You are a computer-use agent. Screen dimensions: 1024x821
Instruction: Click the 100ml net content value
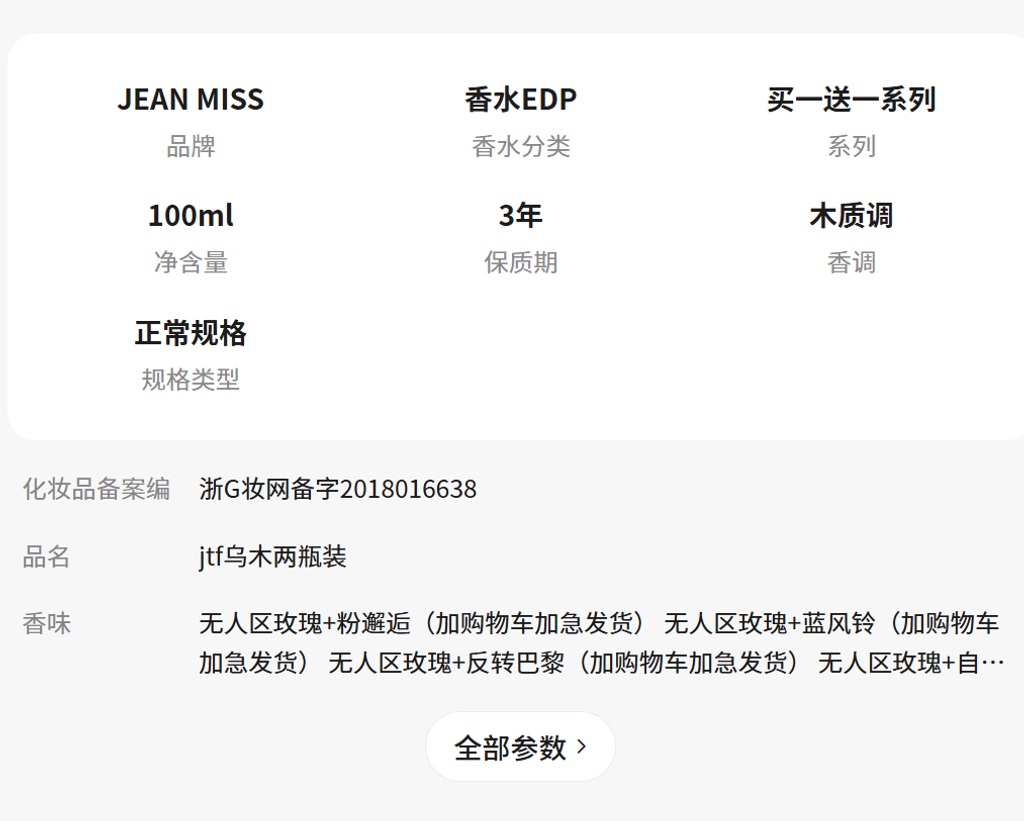click(x=190, y=216)
